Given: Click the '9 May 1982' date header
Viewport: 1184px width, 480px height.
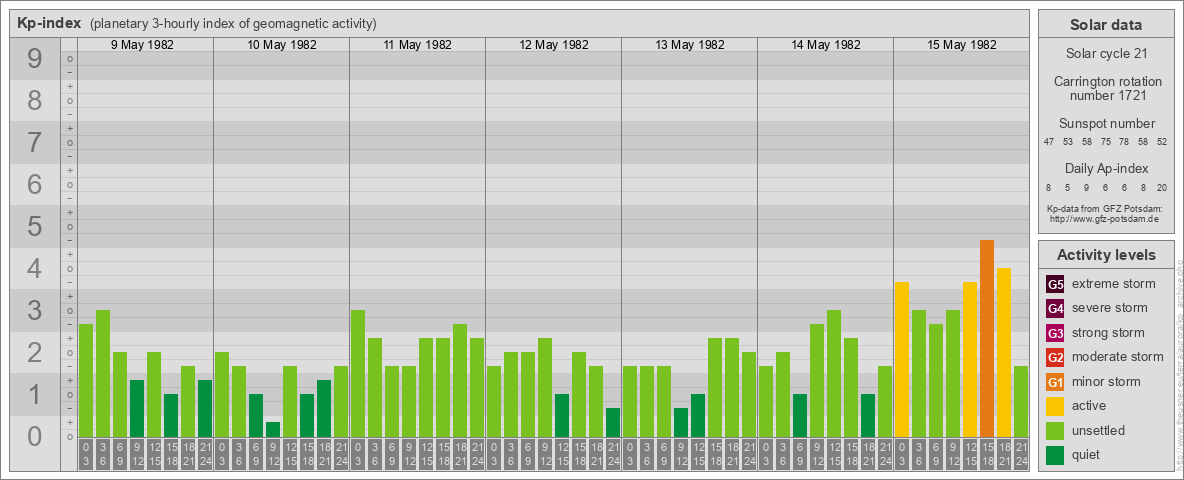Looking at the screenshot, I should [142, 45].
